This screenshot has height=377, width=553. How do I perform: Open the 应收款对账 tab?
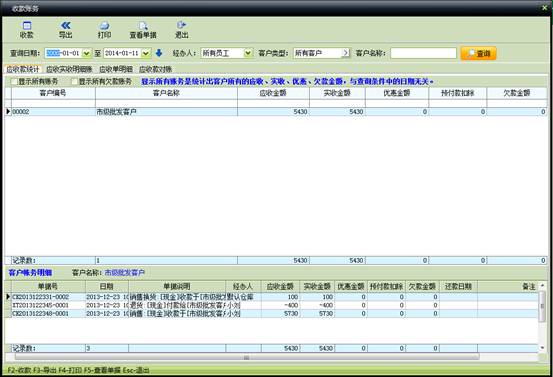[156, 69]
